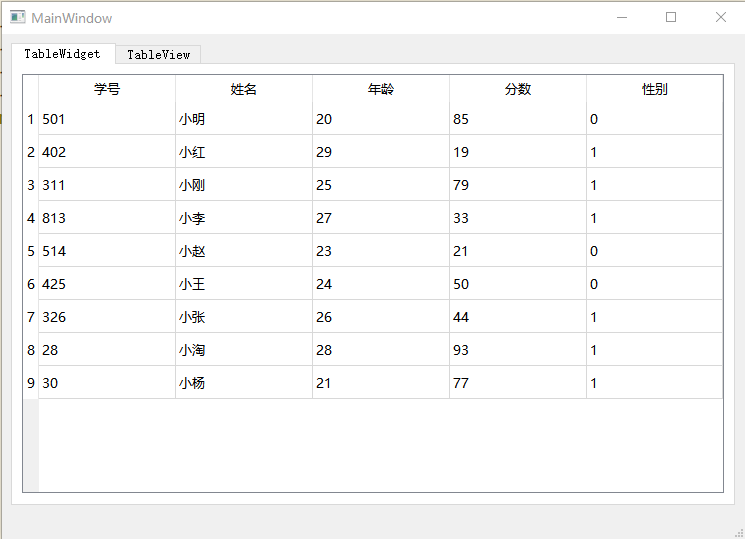Select the cell with student ID 402

point(107,152)
